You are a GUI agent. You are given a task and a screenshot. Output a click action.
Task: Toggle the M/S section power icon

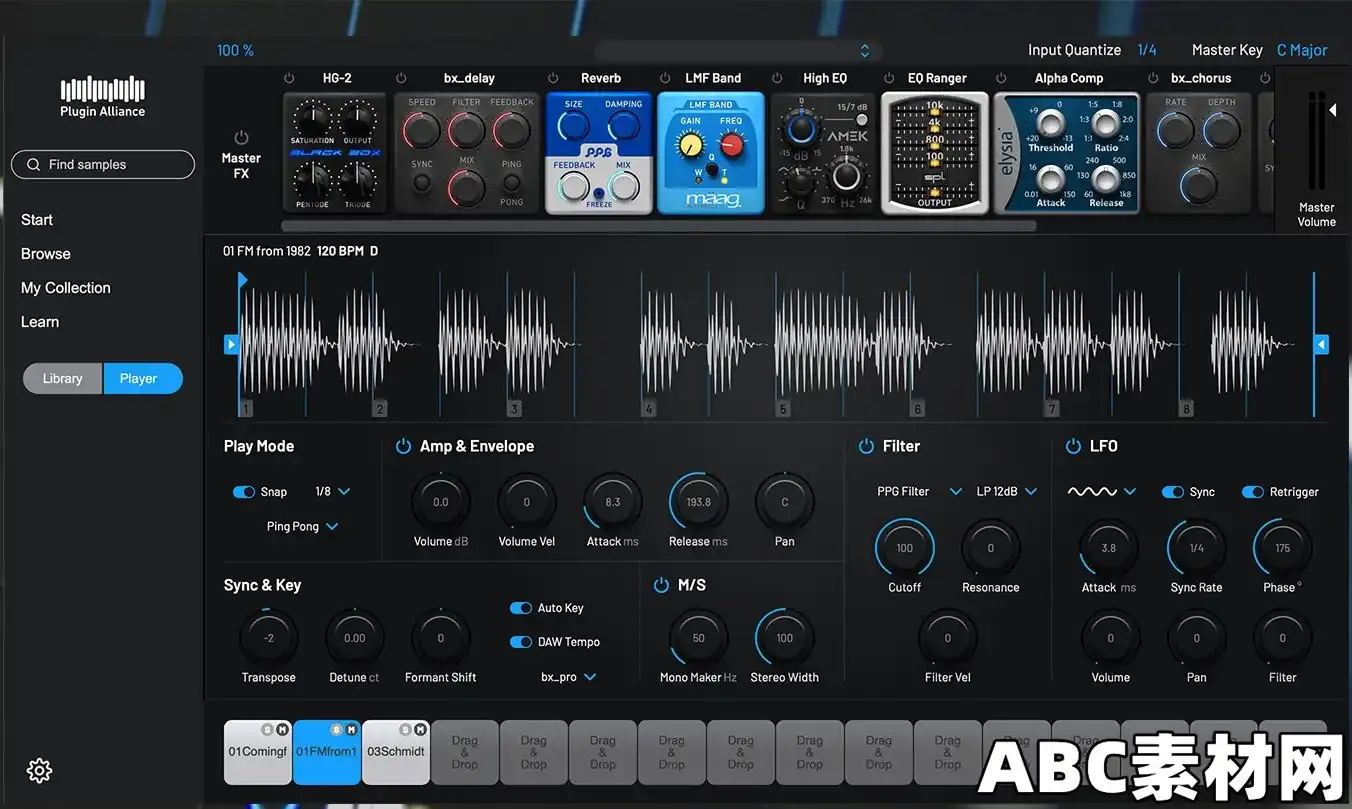click(x=661, y=585)
